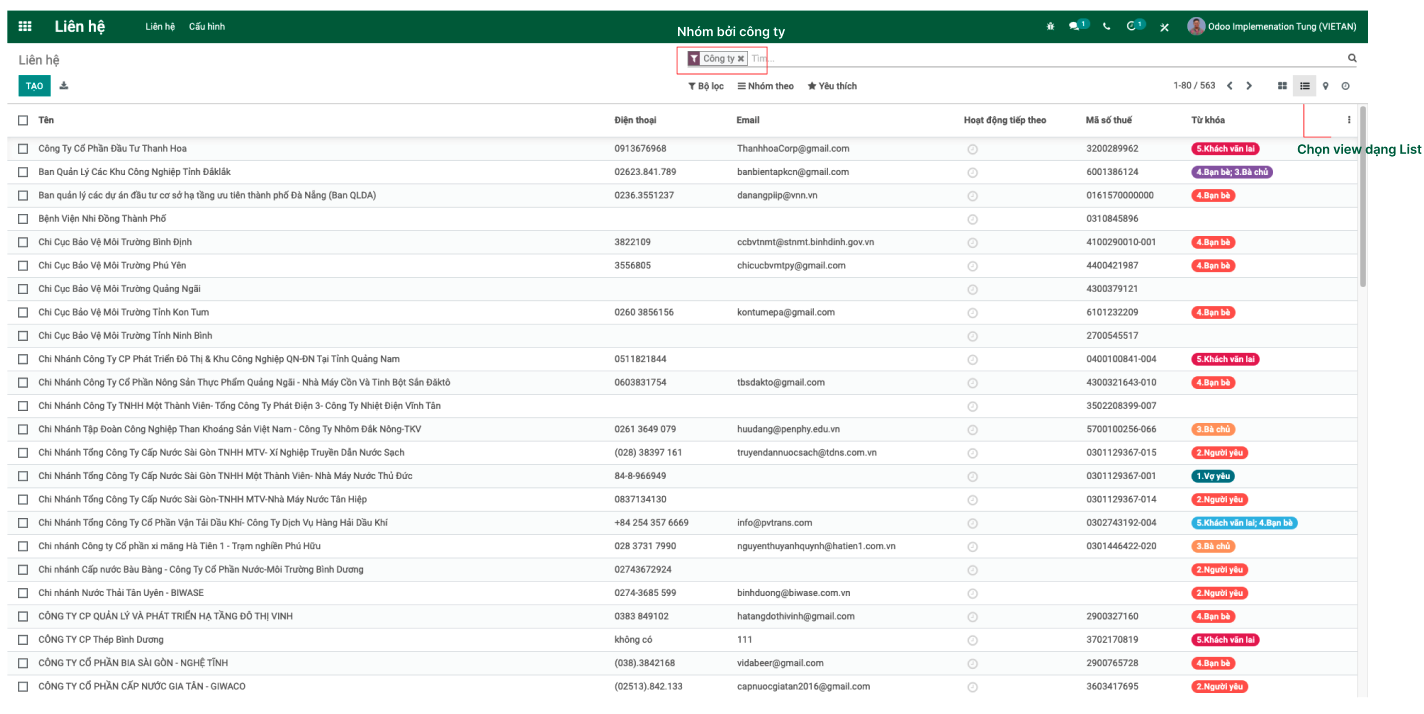
Task: Switch to Kanban view
Action: (1281, 86)
